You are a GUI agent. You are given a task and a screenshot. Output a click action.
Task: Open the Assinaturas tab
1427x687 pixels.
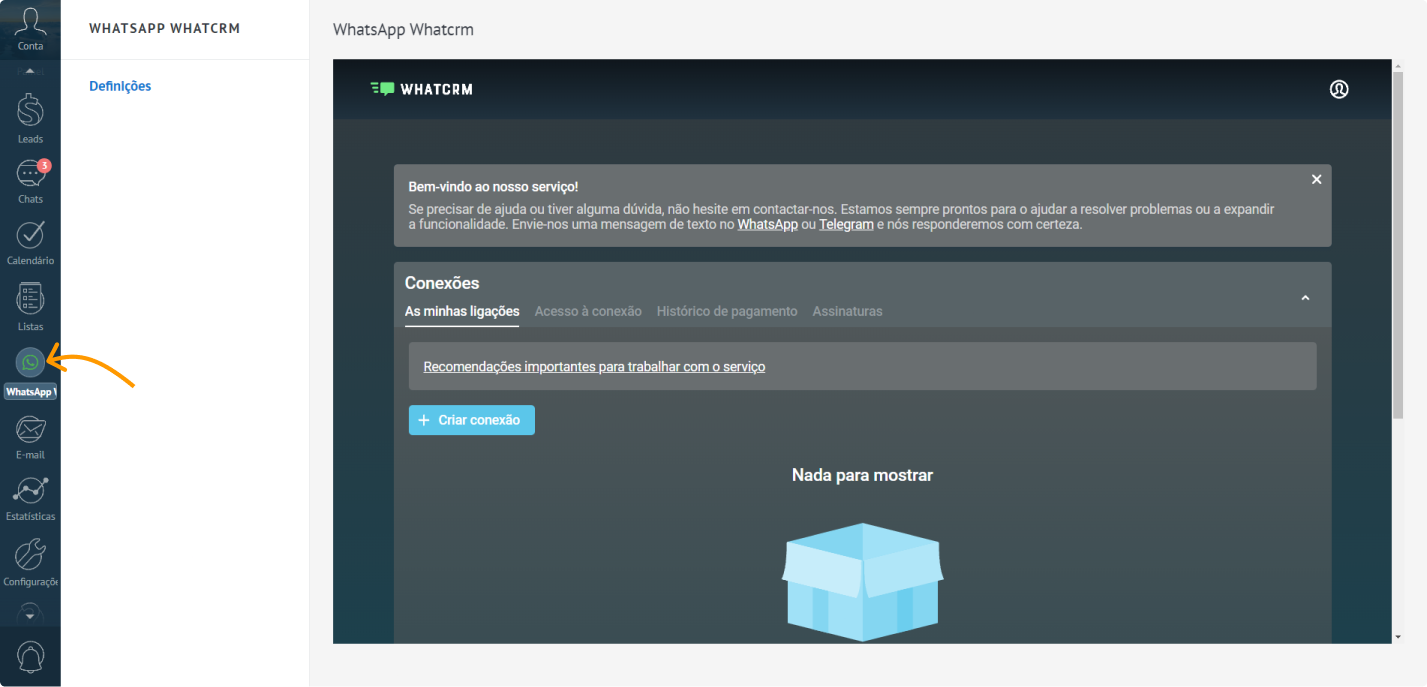[847, 311]
